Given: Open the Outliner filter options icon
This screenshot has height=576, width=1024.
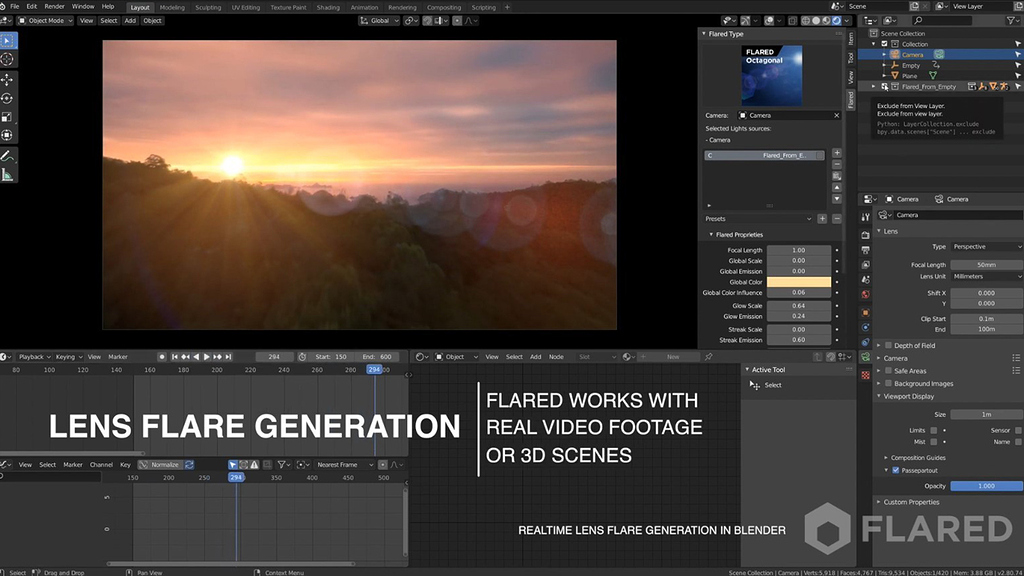Looking at the screenshot, I should [x=1011, y=21].
